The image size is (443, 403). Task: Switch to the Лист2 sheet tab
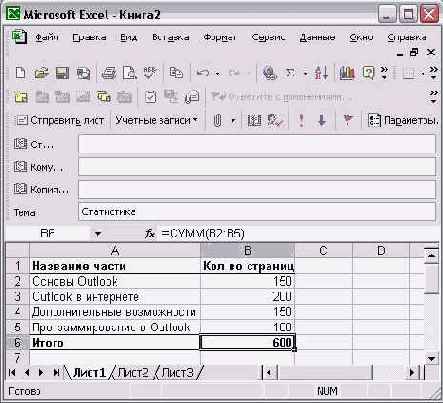pyautogui.click(x=133, y=373)
